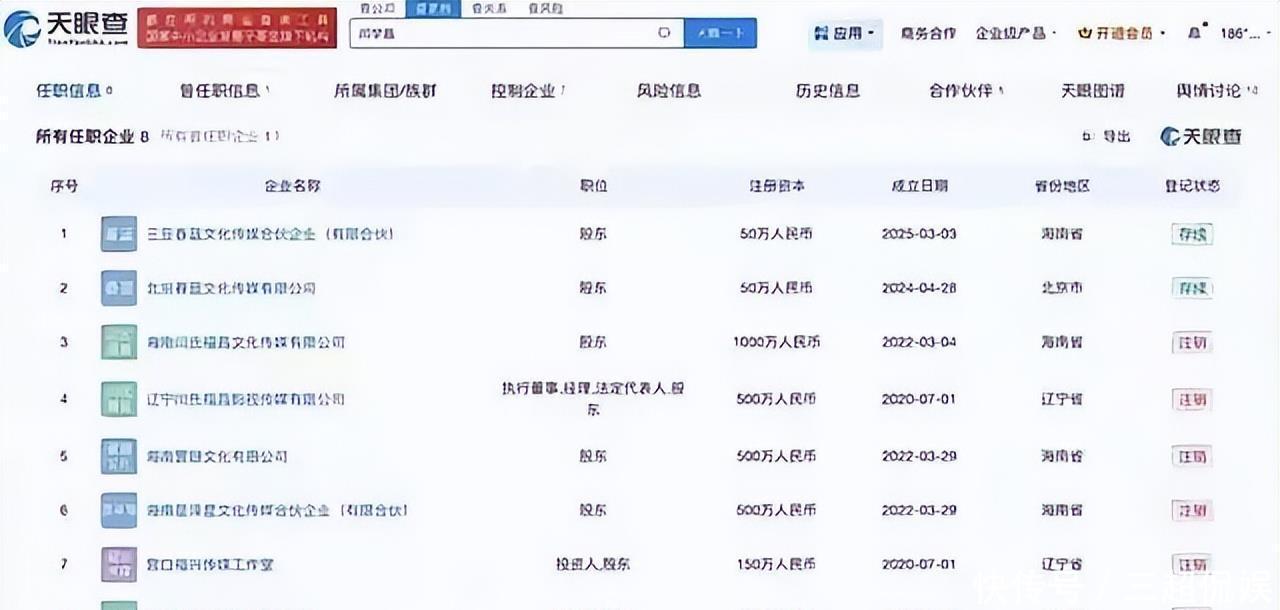
Task: Click the clear icon inside search box
Action: pos(663,33)
